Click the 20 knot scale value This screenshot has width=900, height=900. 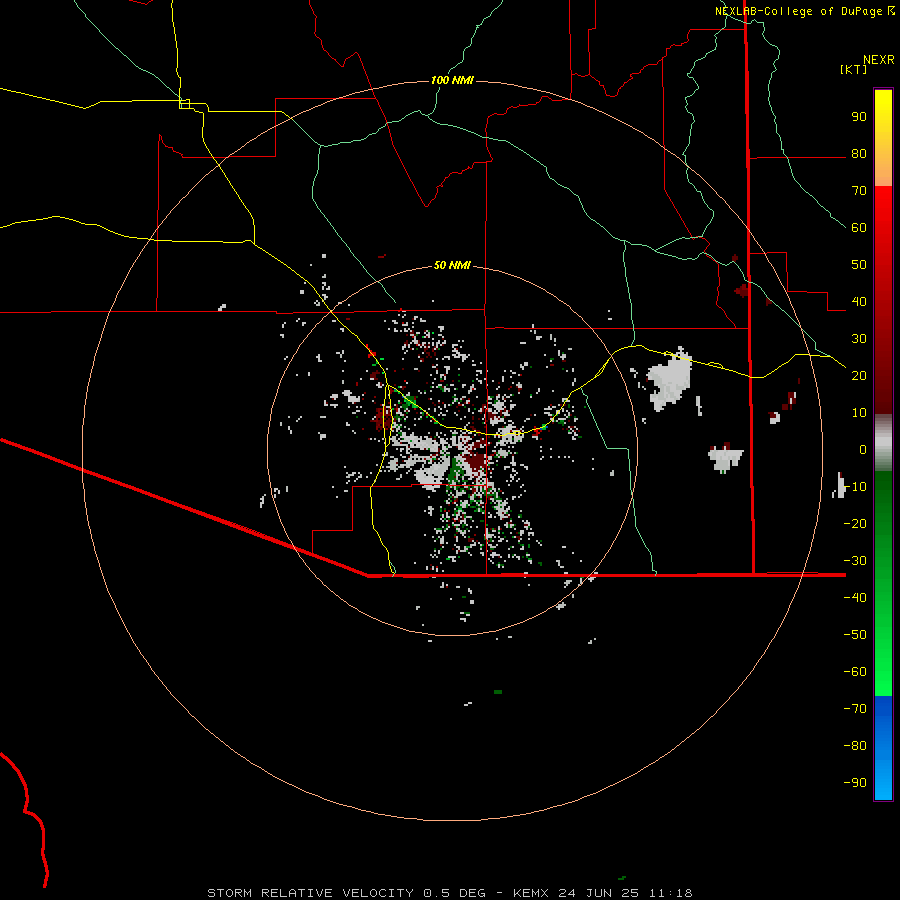[859, 376]
